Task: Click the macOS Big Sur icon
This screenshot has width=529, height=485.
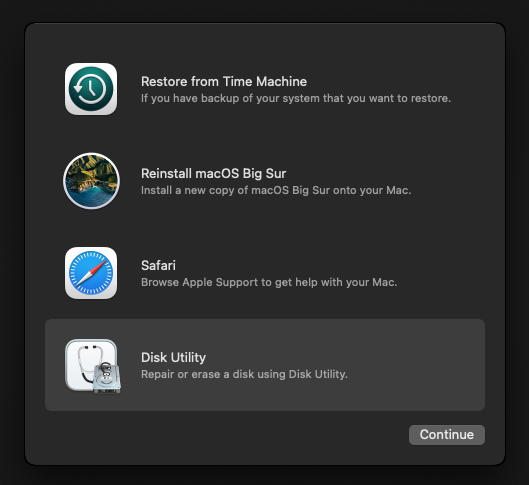Action: (91, 181)
